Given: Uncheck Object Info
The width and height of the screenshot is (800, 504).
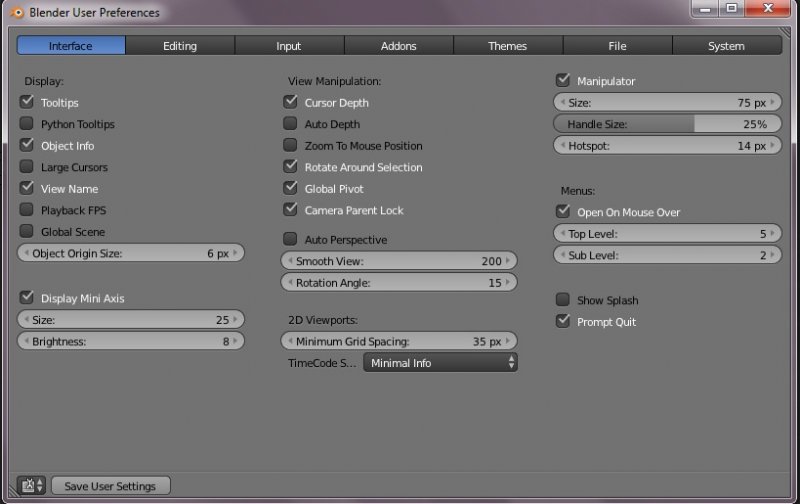Looking at the screenshot, I should [27, 145].
